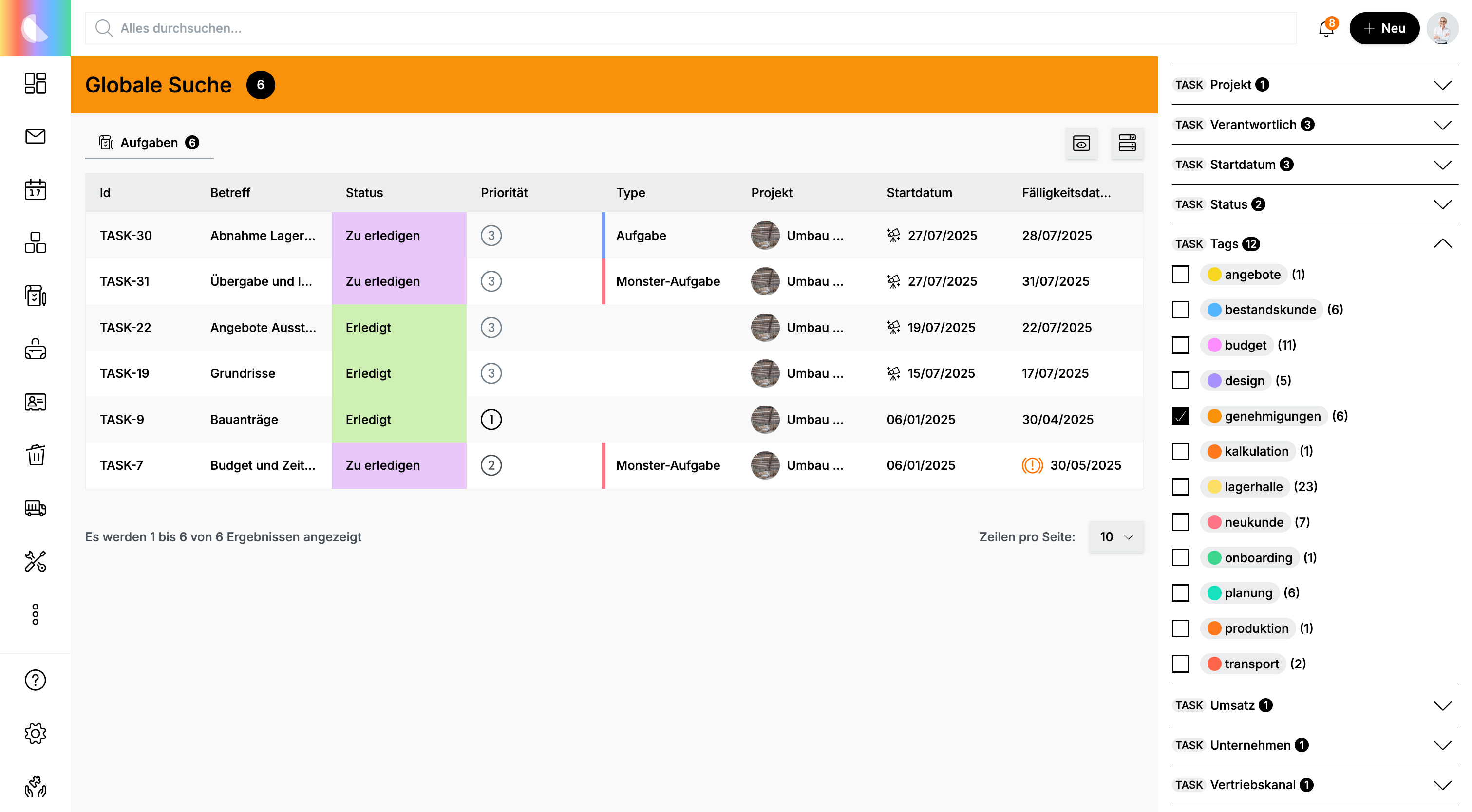This screenshot has height=812, width=1472.
Task: Click the row layout settings icon above table
Action: click(x=1127, y=143)
